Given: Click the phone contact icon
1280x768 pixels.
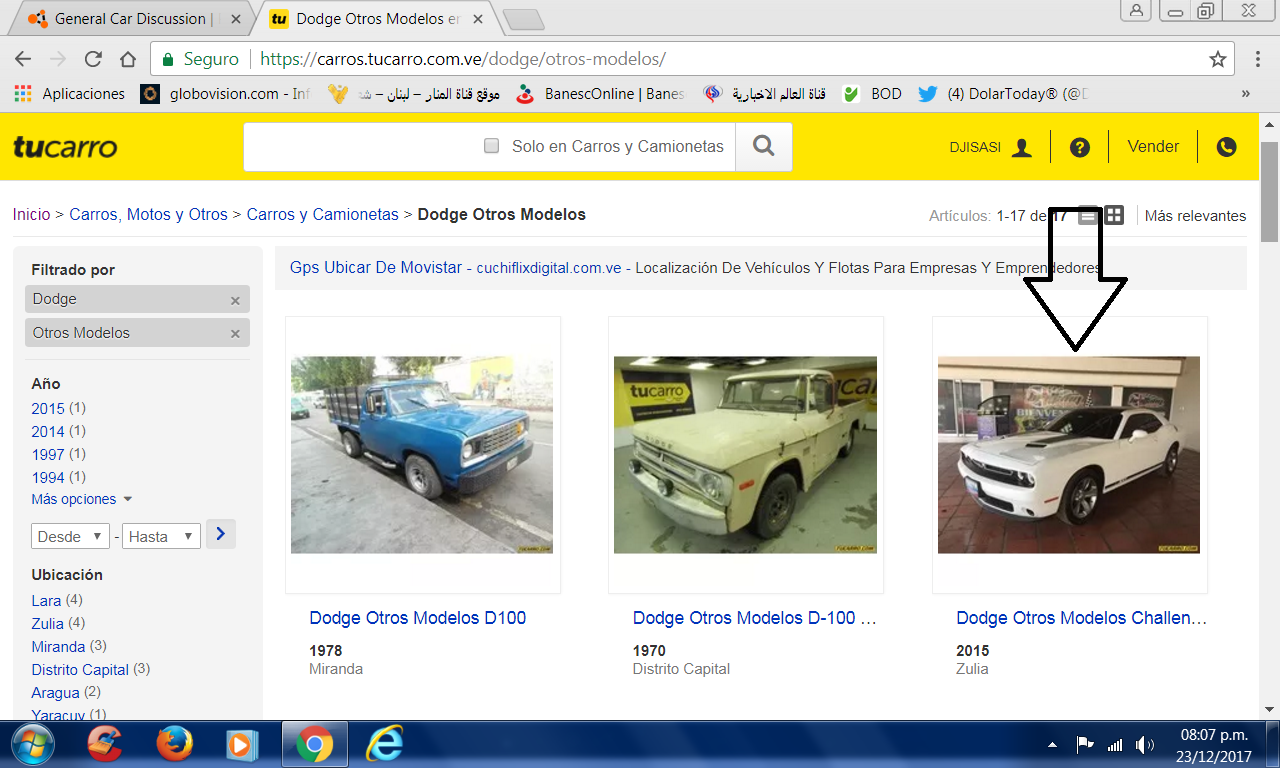Looking at the screenshot, I should coord(1226,147).
